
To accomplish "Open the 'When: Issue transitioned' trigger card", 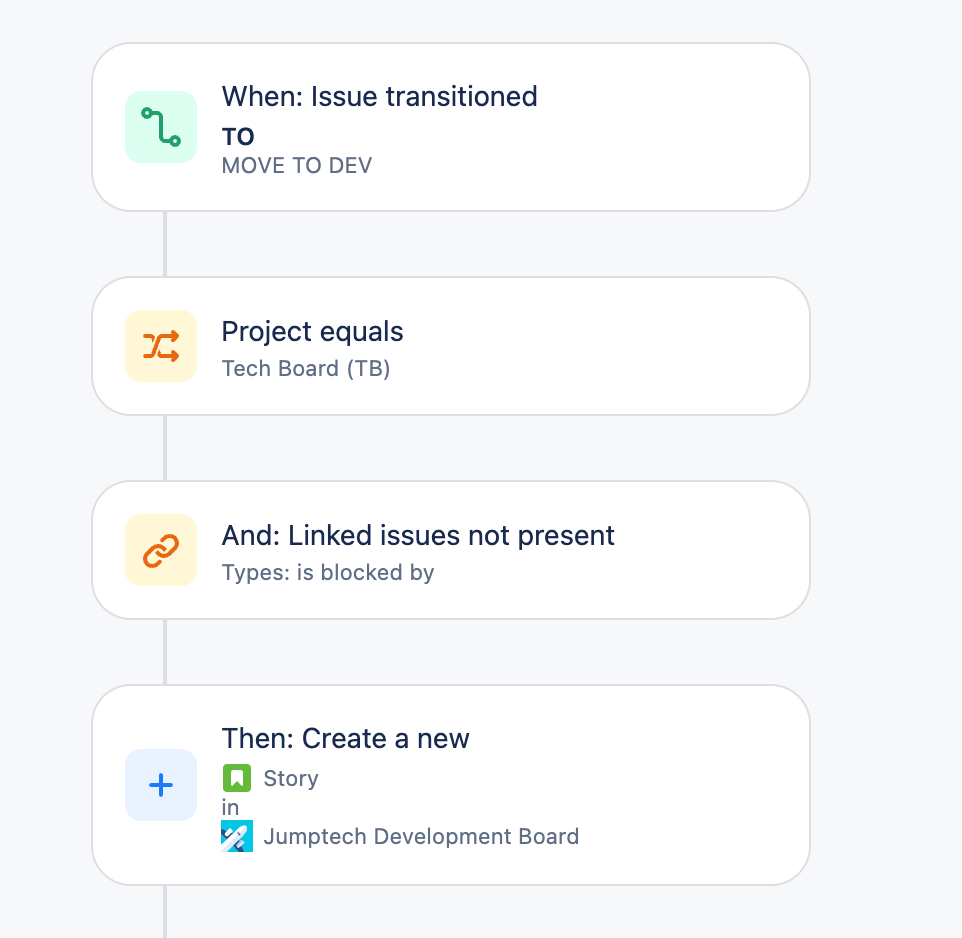I will point(451,127).
